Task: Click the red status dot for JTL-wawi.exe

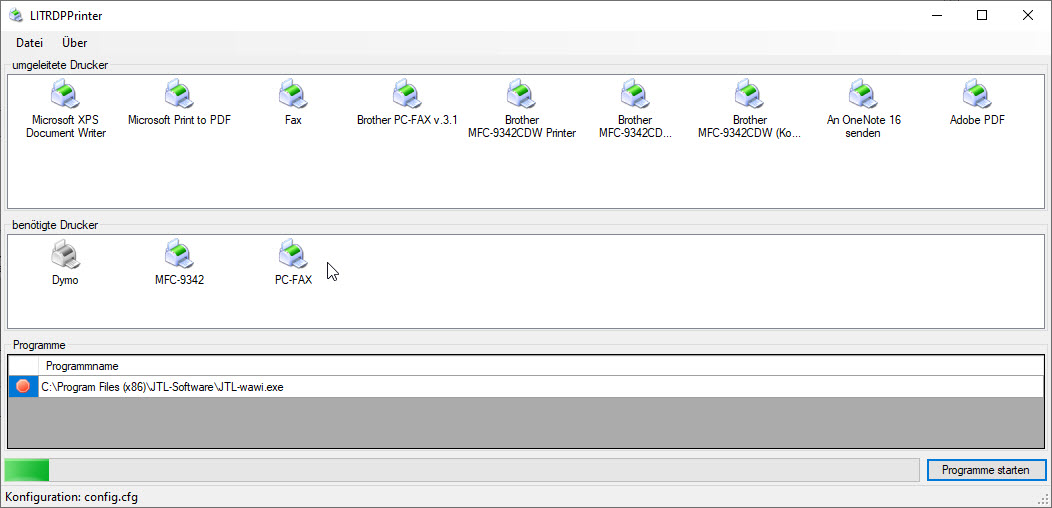Action: click(23, 387)
